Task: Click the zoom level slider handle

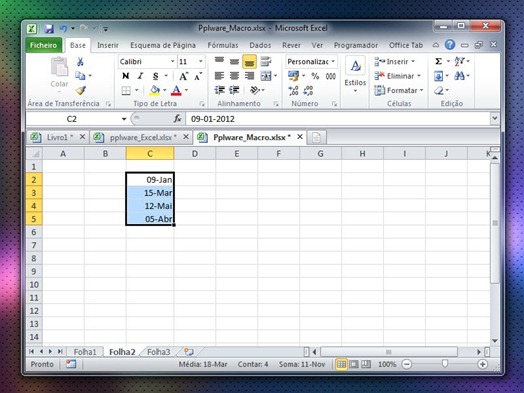Action: (x=444, y=364)
